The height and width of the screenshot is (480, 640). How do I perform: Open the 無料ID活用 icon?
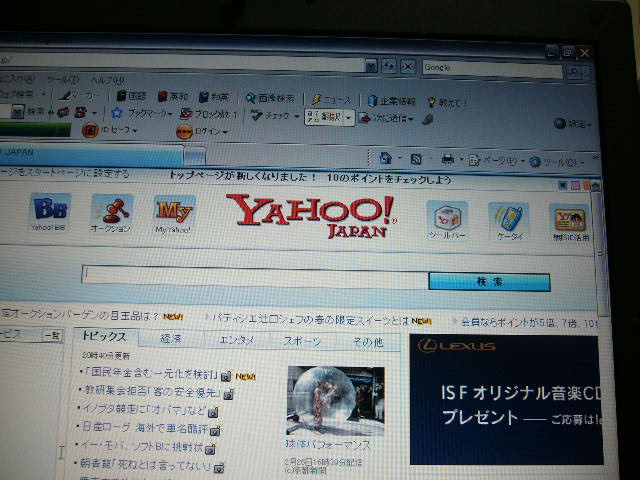tap(570, 222)
